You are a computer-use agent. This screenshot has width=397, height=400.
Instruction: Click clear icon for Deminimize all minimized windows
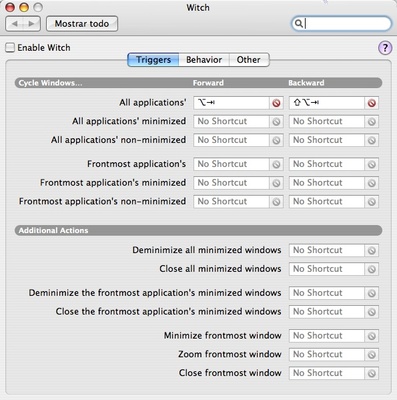[x=372, y=251]
